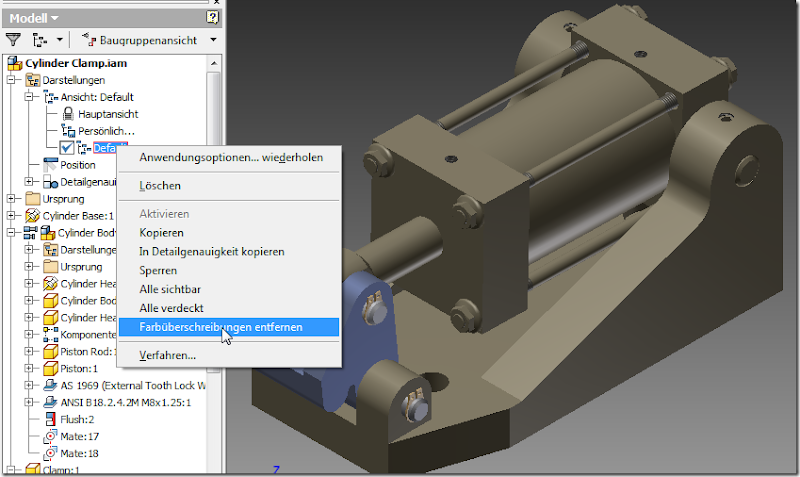Click the Piston Rod component icon
The height and width of the screenshot is (477, 800).
[50, 352]
